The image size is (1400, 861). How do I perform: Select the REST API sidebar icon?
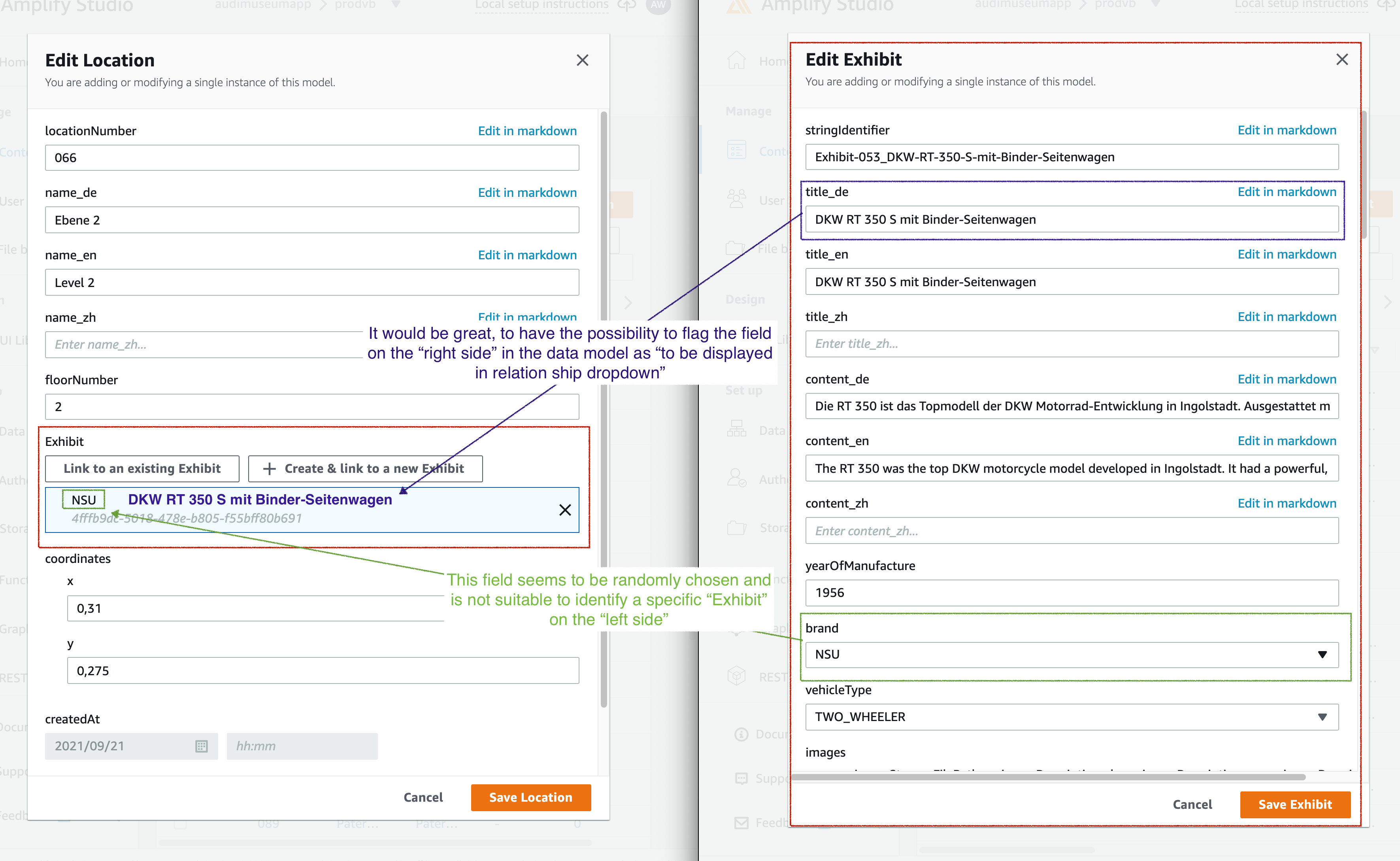736,676
